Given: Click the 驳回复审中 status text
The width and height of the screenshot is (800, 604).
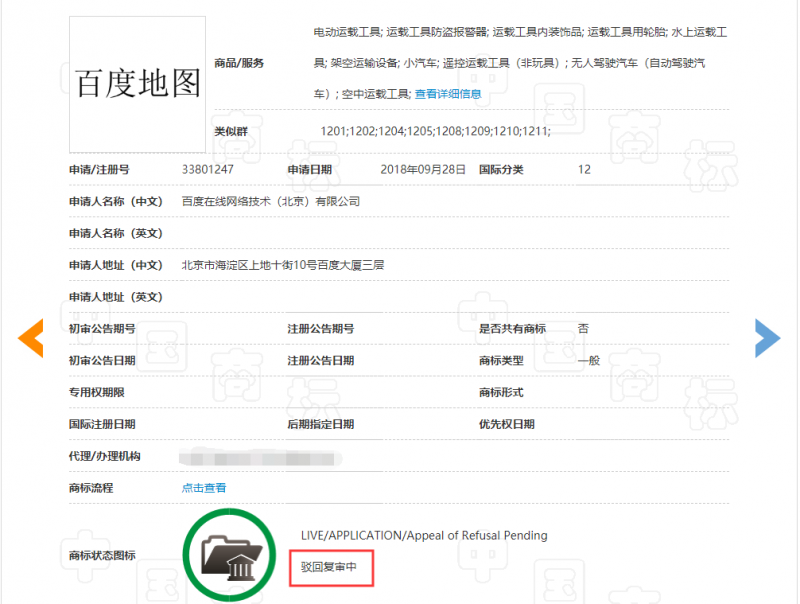Looking at the screenshot, I should pyautogui.click(x=329, y=567).
